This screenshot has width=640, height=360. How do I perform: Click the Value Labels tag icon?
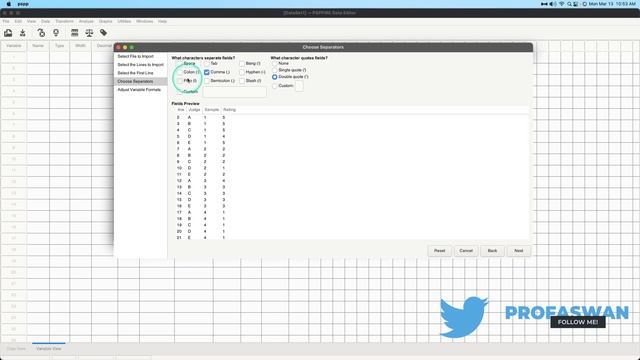pos(104,33)
